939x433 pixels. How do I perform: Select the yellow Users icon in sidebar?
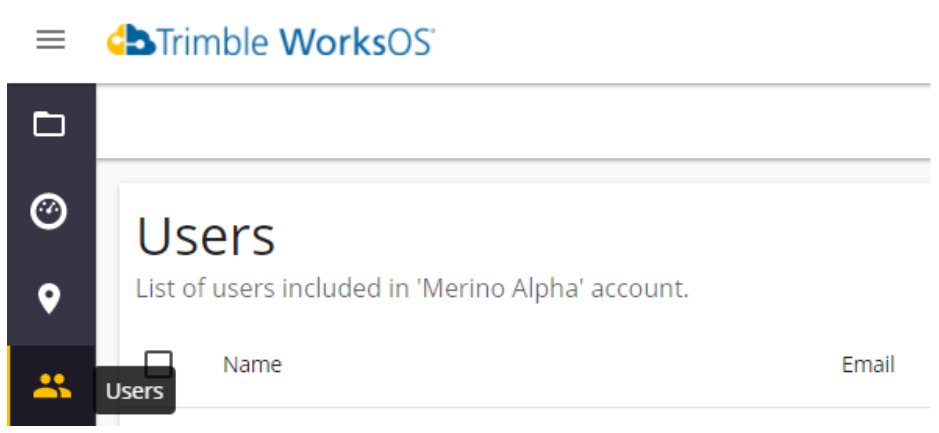52,386
